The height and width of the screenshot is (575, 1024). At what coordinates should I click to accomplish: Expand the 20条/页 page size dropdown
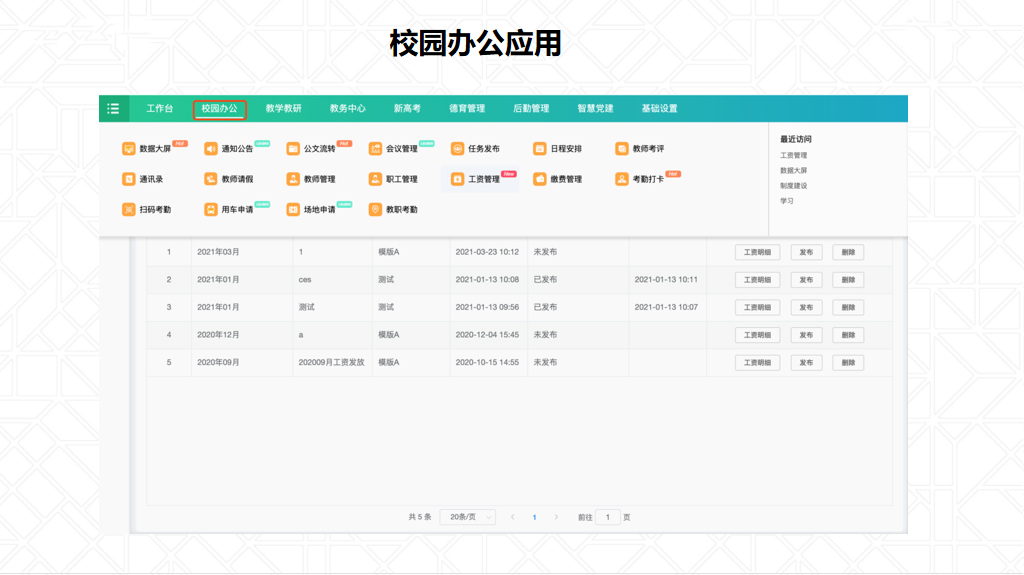point(467,517)
